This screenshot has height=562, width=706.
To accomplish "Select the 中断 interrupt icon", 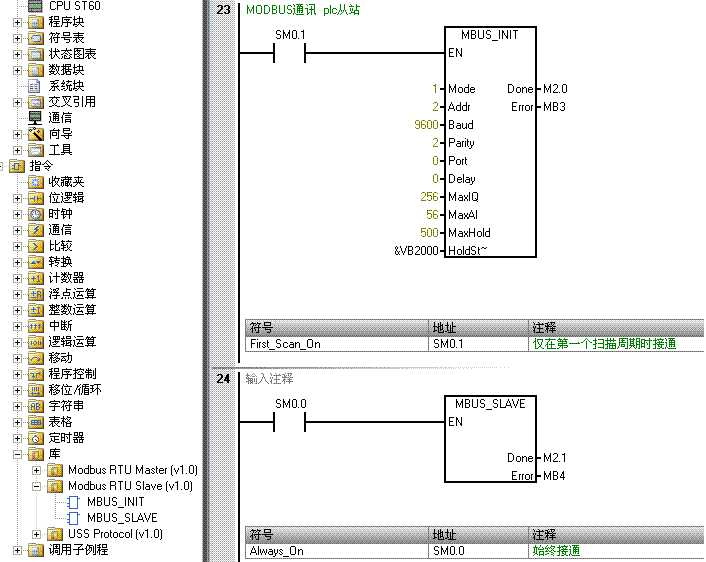I will [36, 326].
